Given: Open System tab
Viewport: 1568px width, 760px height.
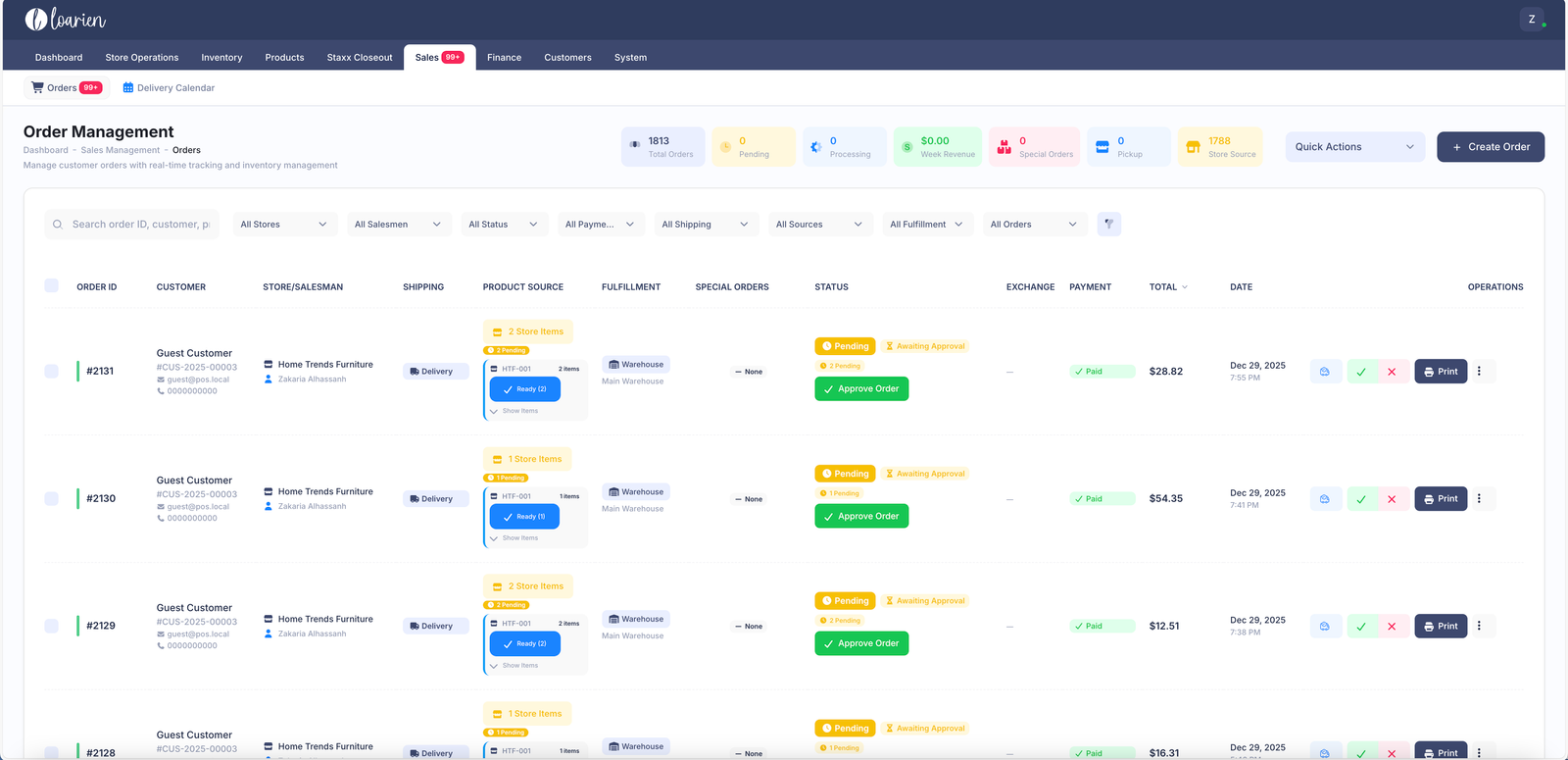Looking at the screenshot, I should (x=630, y=58).
